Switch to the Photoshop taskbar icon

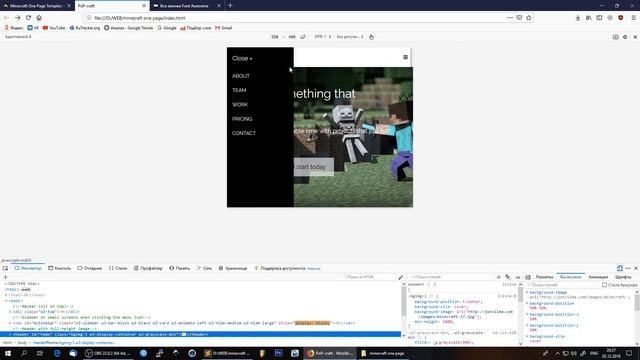point(279,353)
